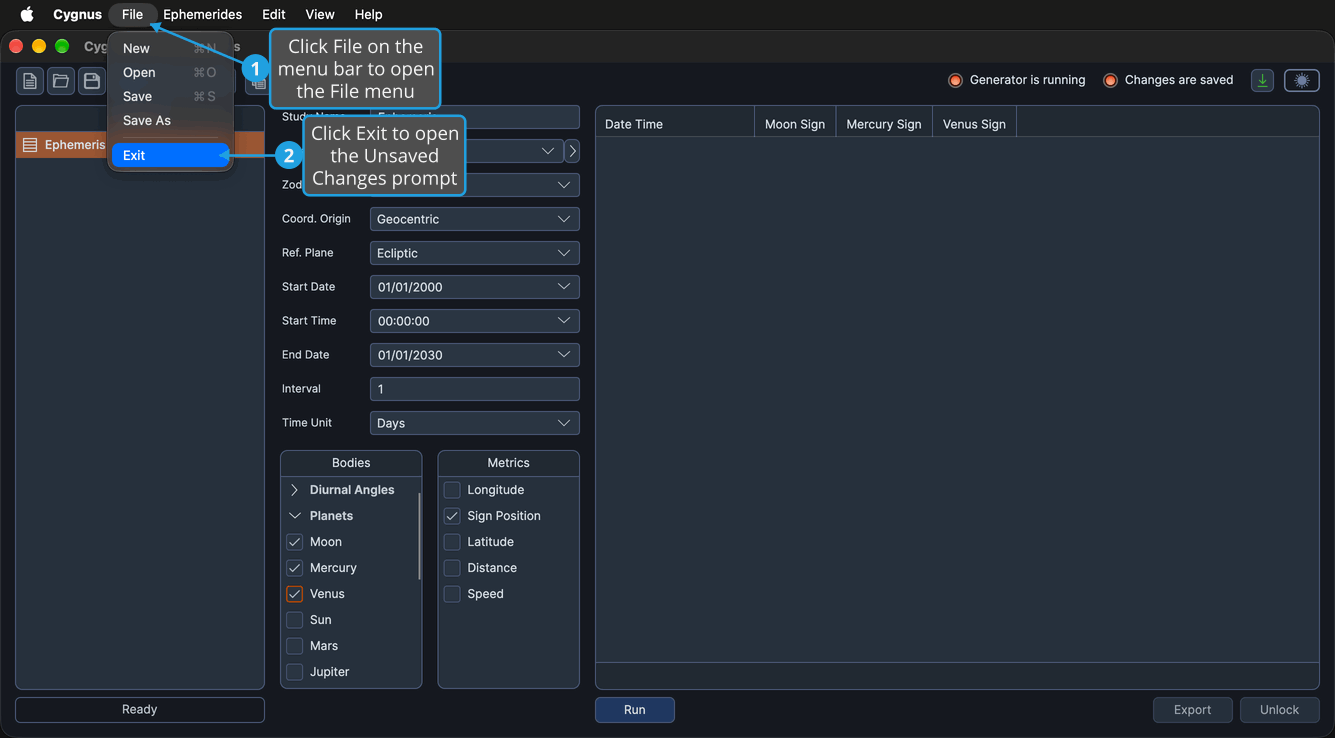The width and height of the screenshot is (1335, 738).
Task: Open the Ephemerides menu
Action: coord(203,14)
